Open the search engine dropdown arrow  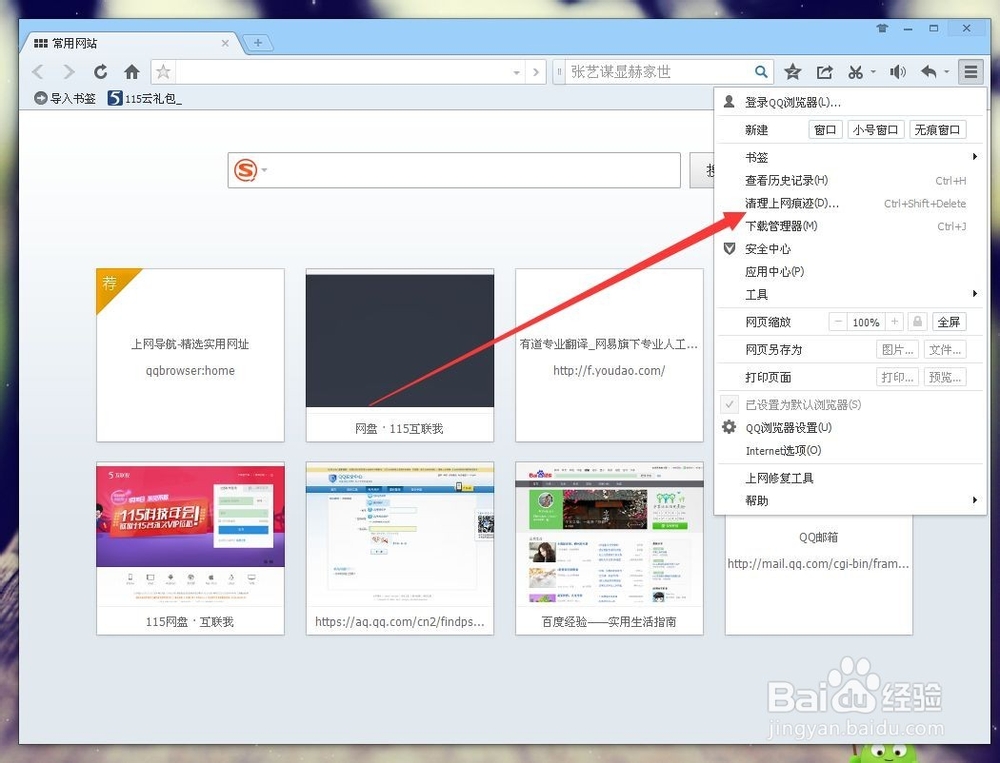[x=265, y=170]
